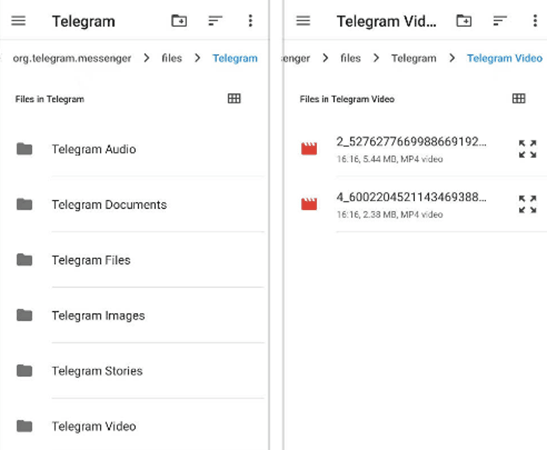Click the Telegram title in left pane
The image size is (547, 450).
pyautogui.click(x=83, y=21)
